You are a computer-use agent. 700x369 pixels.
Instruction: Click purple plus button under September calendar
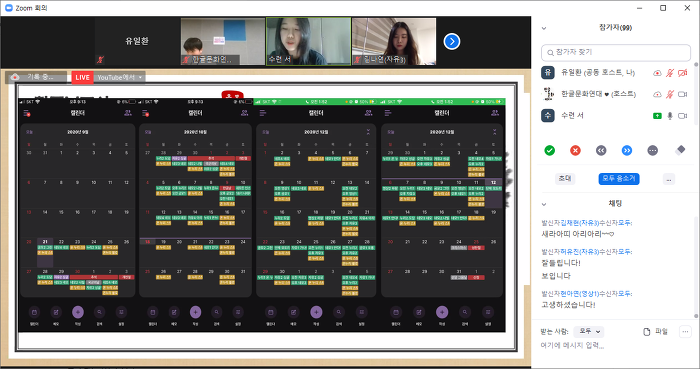pyautogui.click(x=78, y=312)
